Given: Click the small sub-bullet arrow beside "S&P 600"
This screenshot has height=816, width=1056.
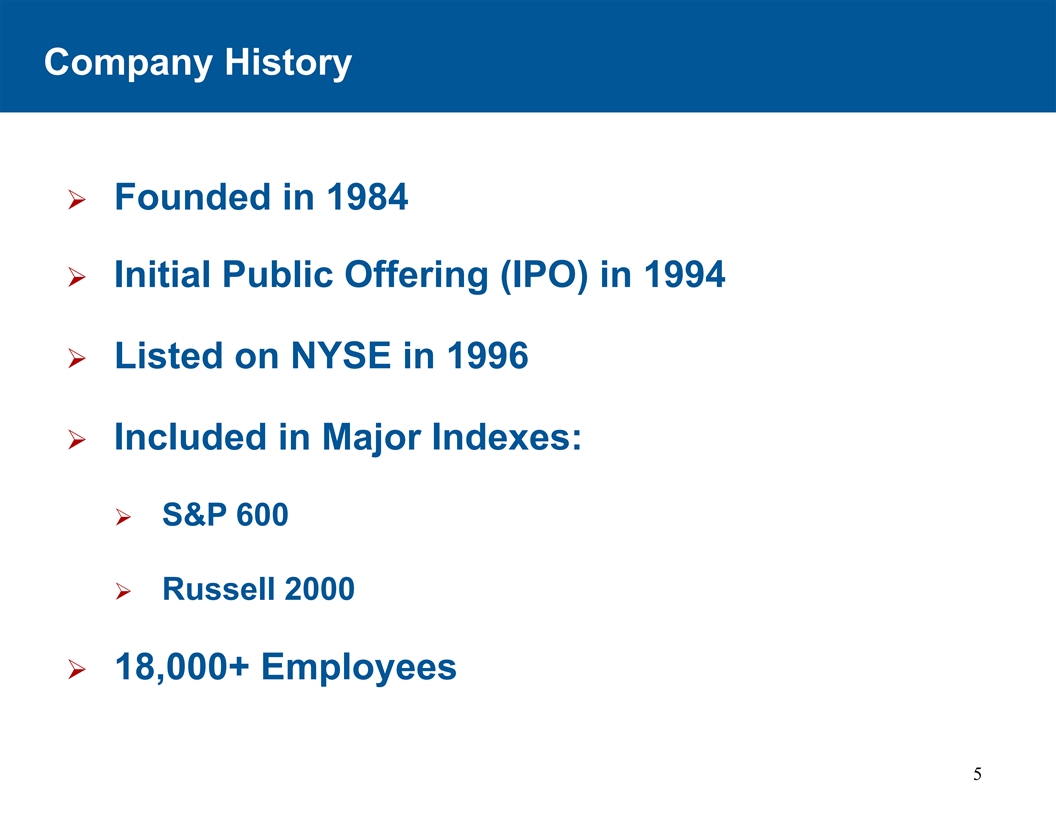Looking at the screenshot, I should tap(123, 517).
